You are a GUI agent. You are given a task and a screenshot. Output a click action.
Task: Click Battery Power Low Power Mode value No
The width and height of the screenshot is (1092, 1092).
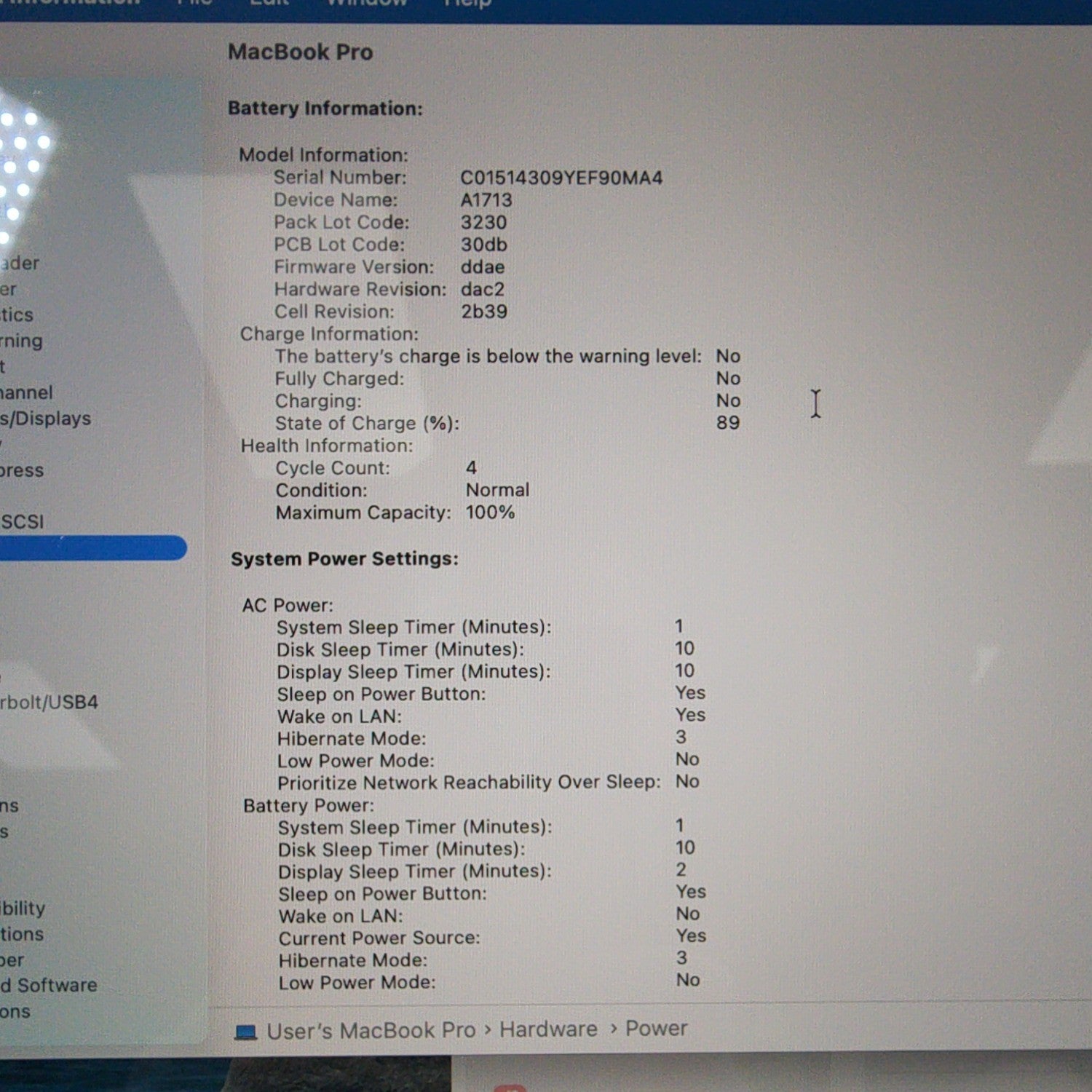point(688,980)
